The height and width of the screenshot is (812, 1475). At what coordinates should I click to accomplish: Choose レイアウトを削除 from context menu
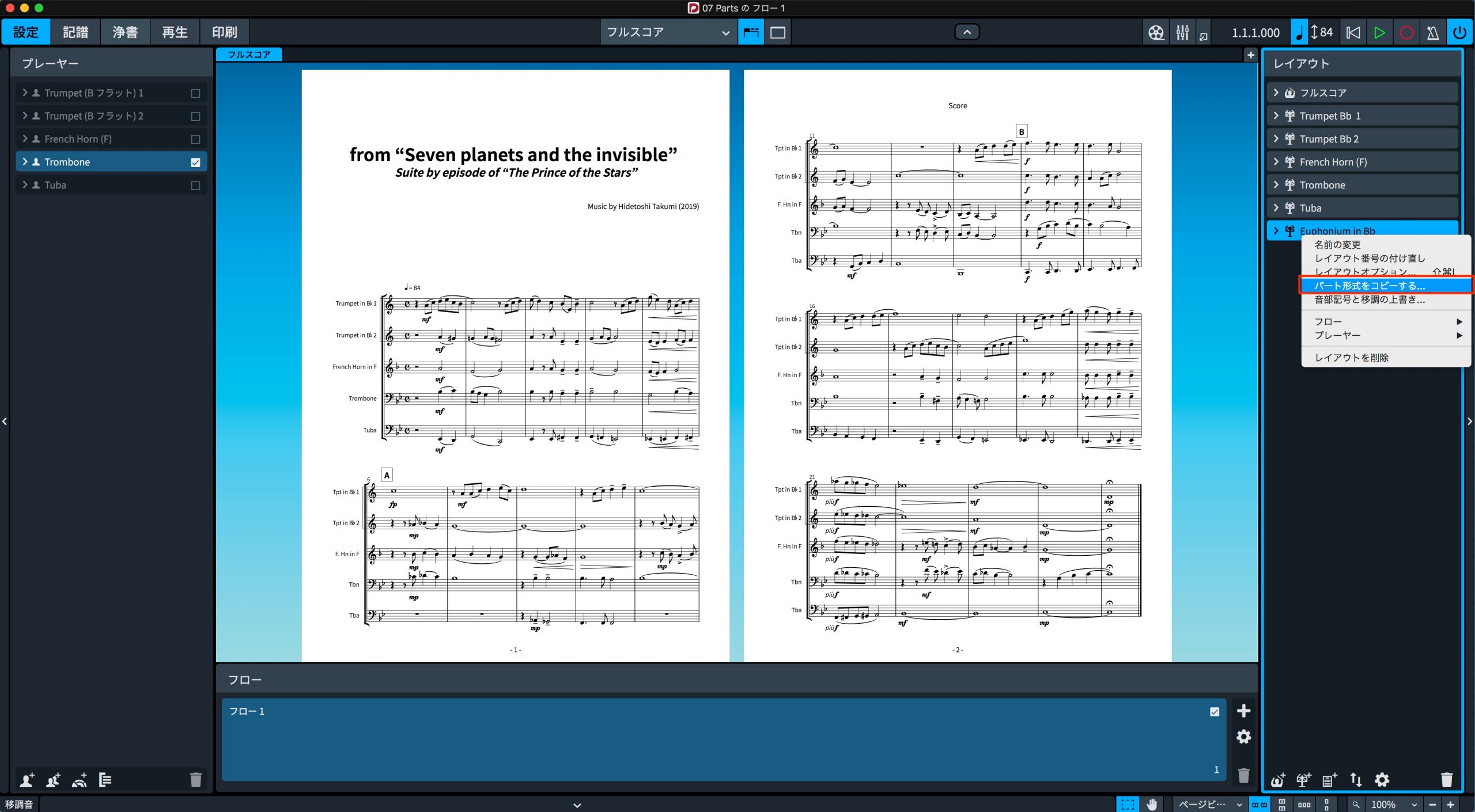pyautogui.click(x=1351, y=358)
